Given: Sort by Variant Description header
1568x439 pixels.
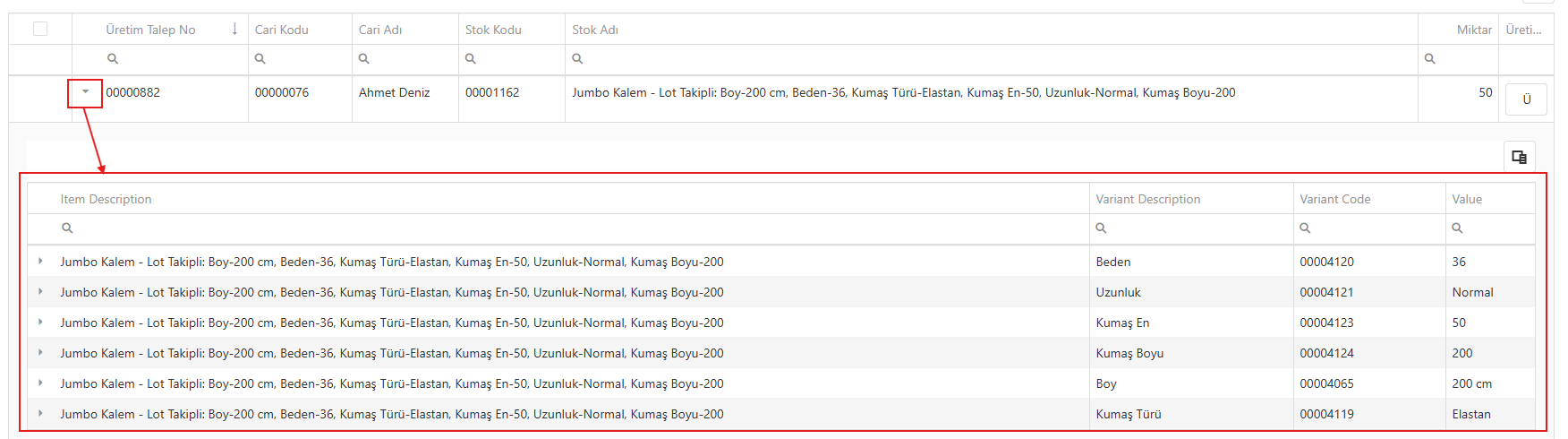Looking at the screenshot, I should pos(1148,199).
